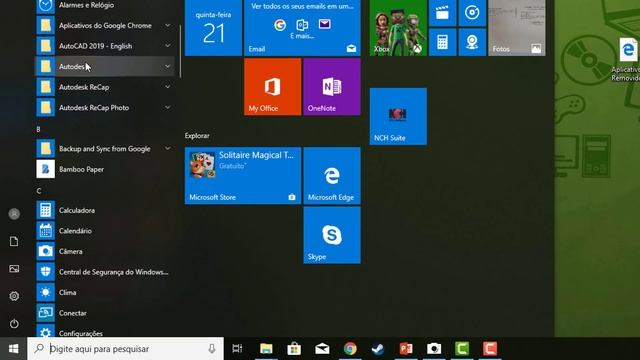Open Mail from the taskbar
640x360 pixels.
tap(322, 349)
